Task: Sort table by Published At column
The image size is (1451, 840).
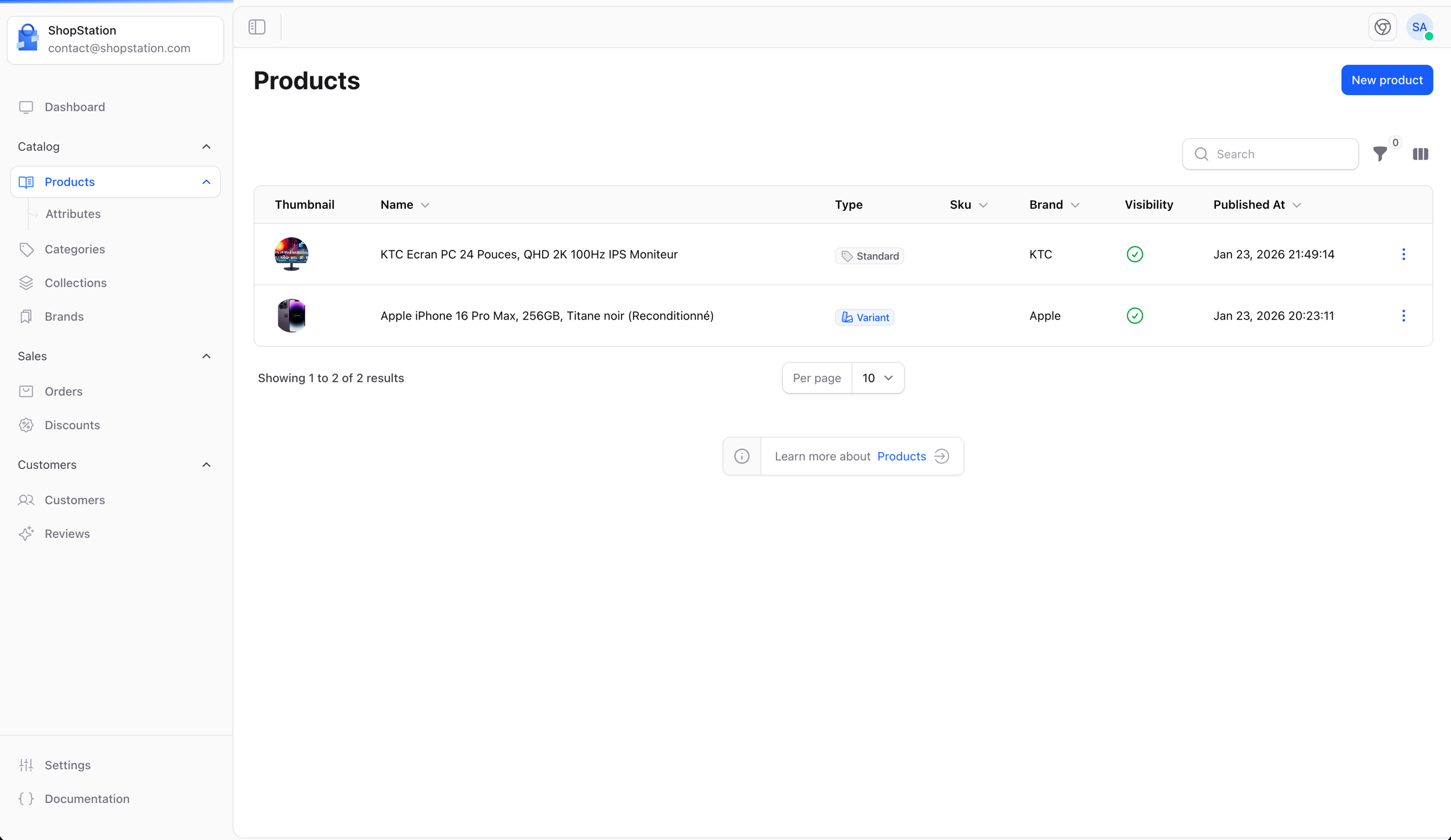Action: (1257, 204)
